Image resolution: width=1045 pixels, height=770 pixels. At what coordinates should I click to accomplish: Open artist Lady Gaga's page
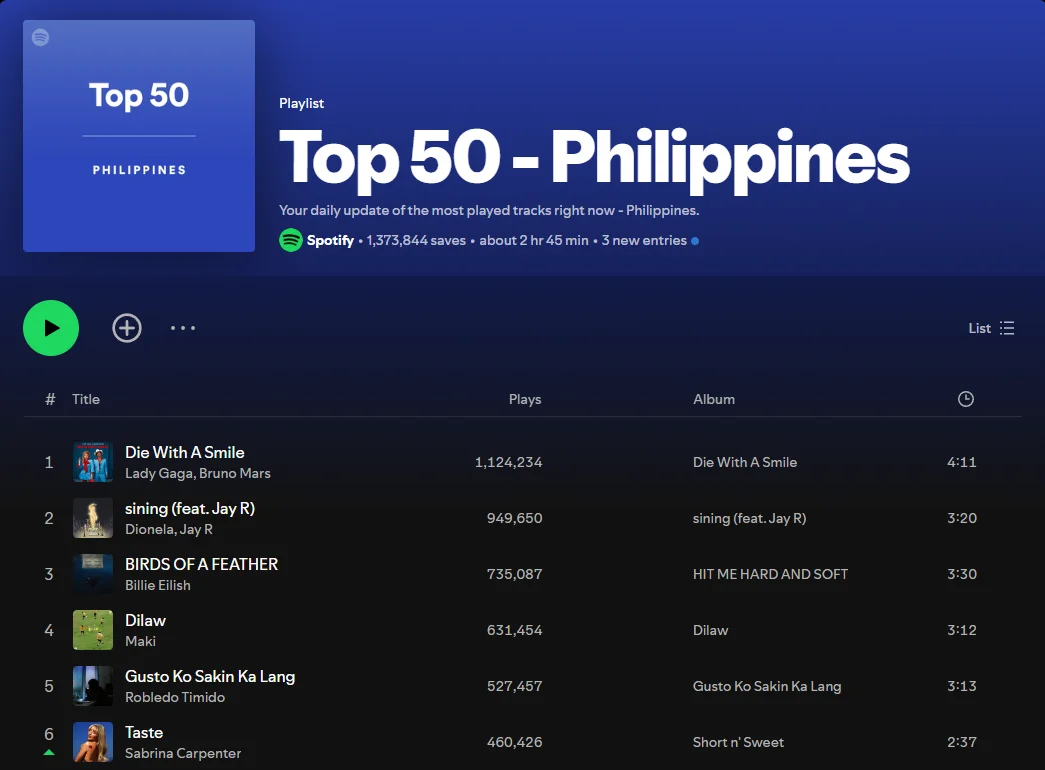pyautogui.click(x=160, y=473)
